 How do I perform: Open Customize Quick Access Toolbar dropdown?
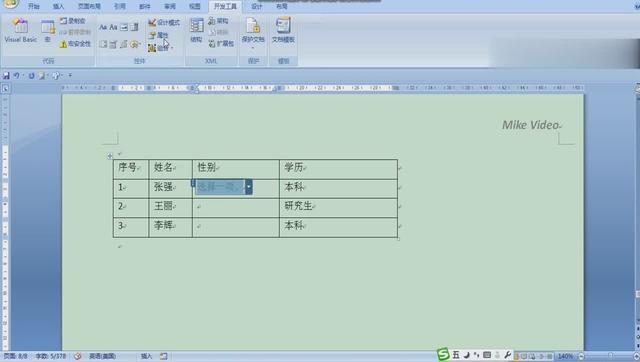[70, 76]
